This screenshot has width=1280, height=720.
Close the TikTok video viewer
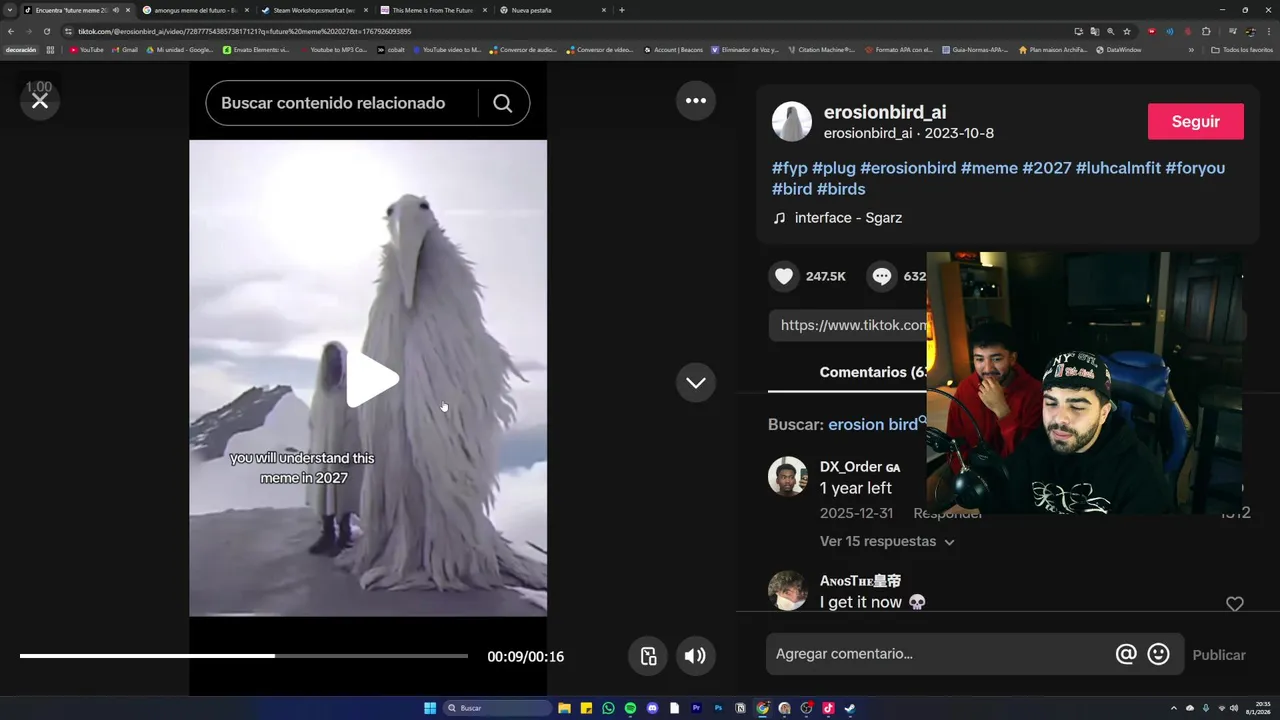tap(40, 101)
